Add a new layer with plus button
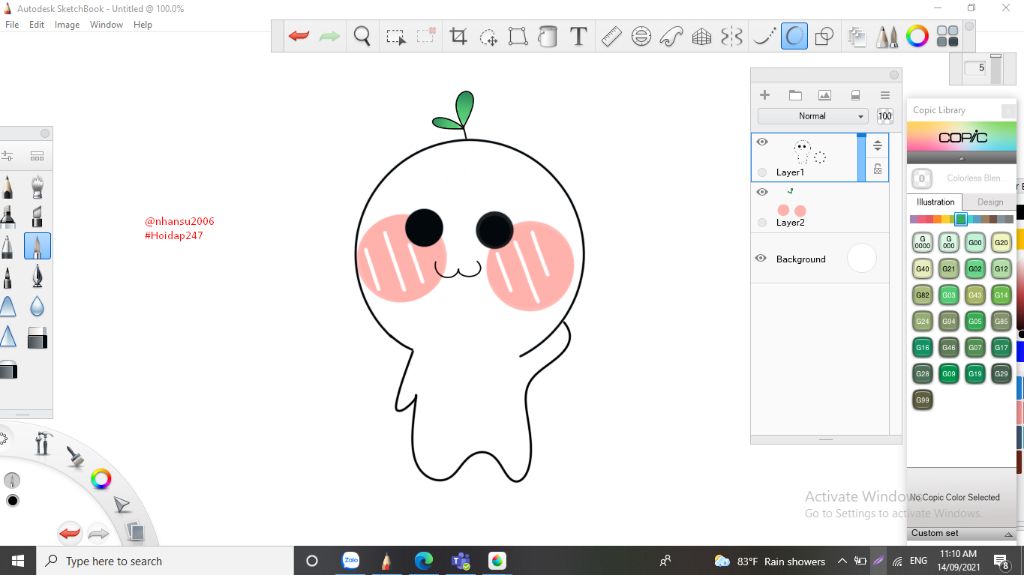The width and height of the screenshot is (1024, 575). [765, 95]
